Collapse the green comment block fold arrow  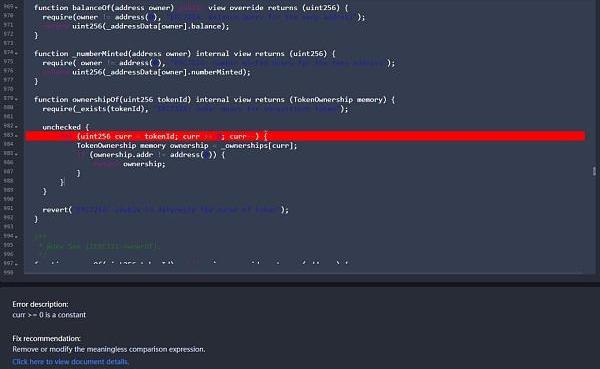point(16,237)
